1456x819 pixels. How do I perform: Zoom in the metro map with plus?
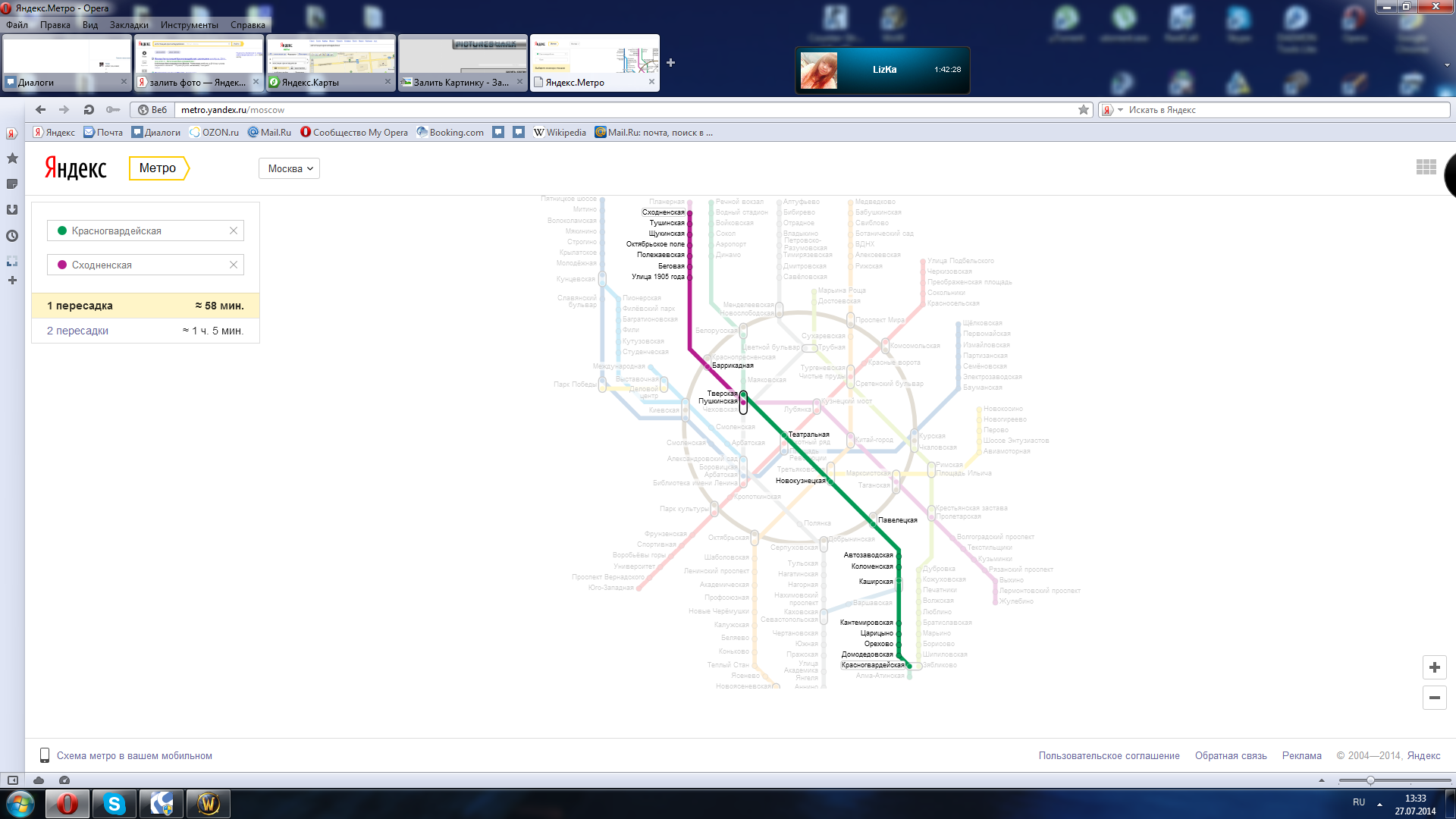point(1434,667)
